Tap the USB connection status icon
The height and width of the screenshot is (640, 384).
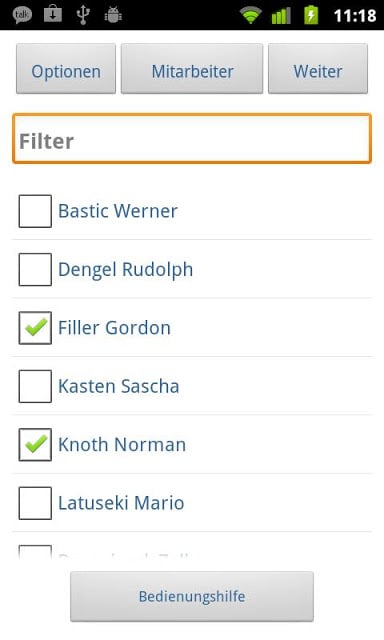click(83, 15)
